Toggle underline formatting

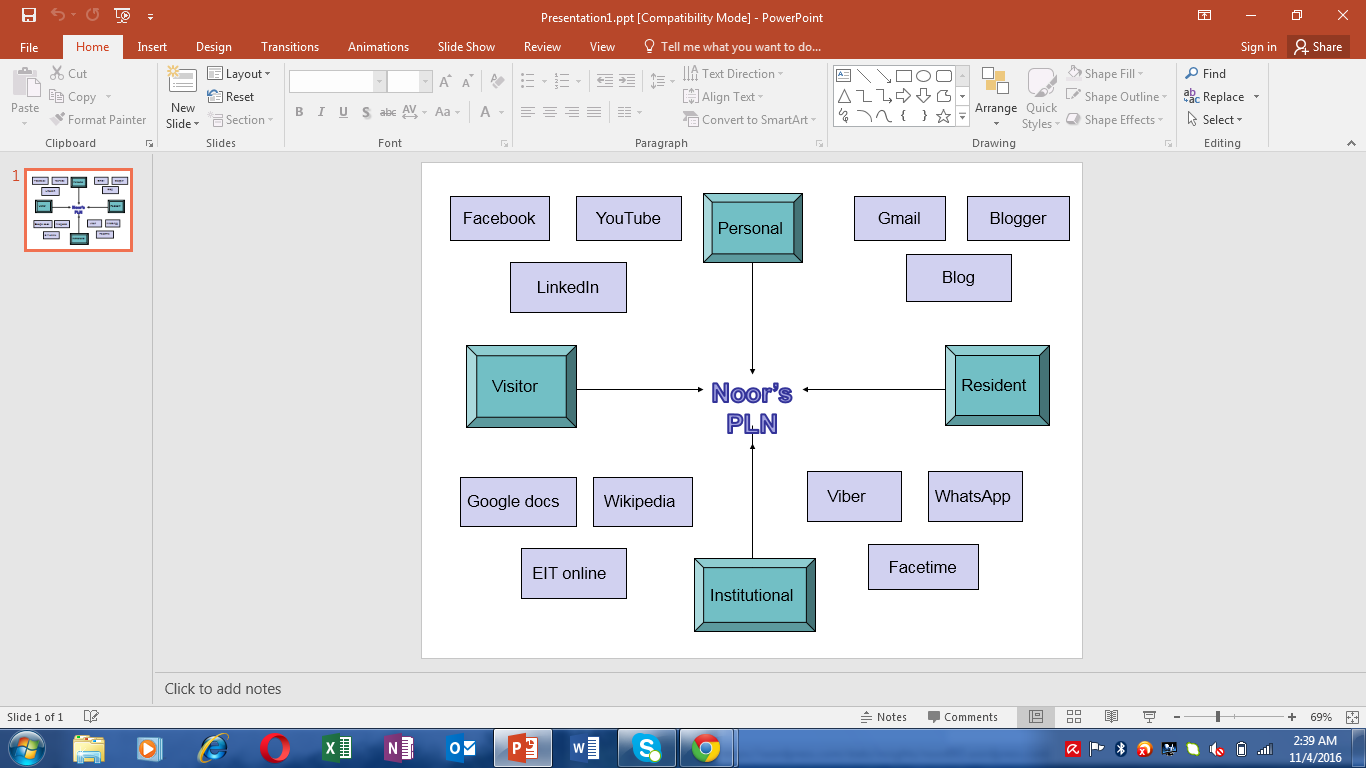point(344,113)
